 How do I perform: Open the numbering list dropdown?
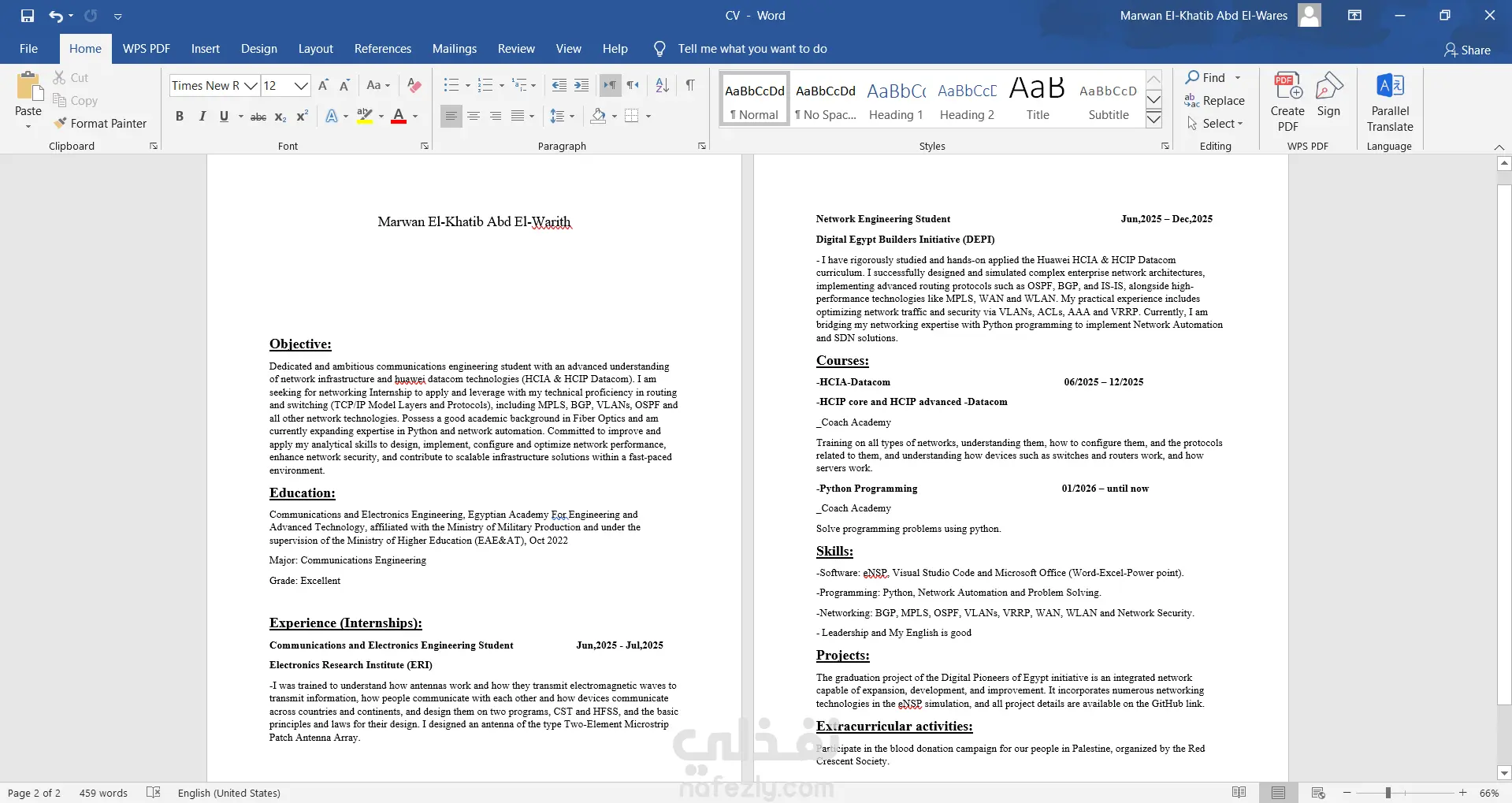click(x=501, y=86)
